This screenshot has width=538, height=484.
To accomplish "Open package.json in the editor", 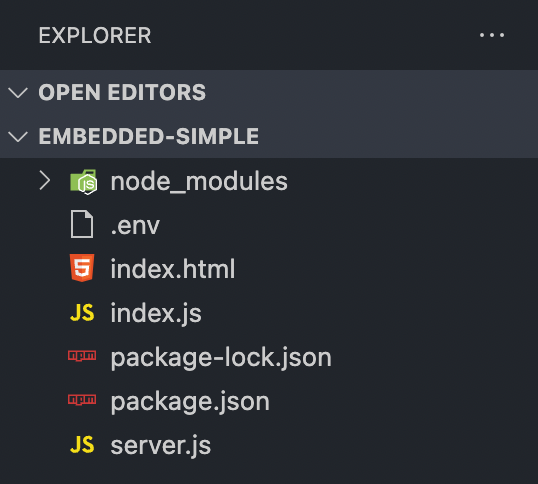I will point(190,402).
